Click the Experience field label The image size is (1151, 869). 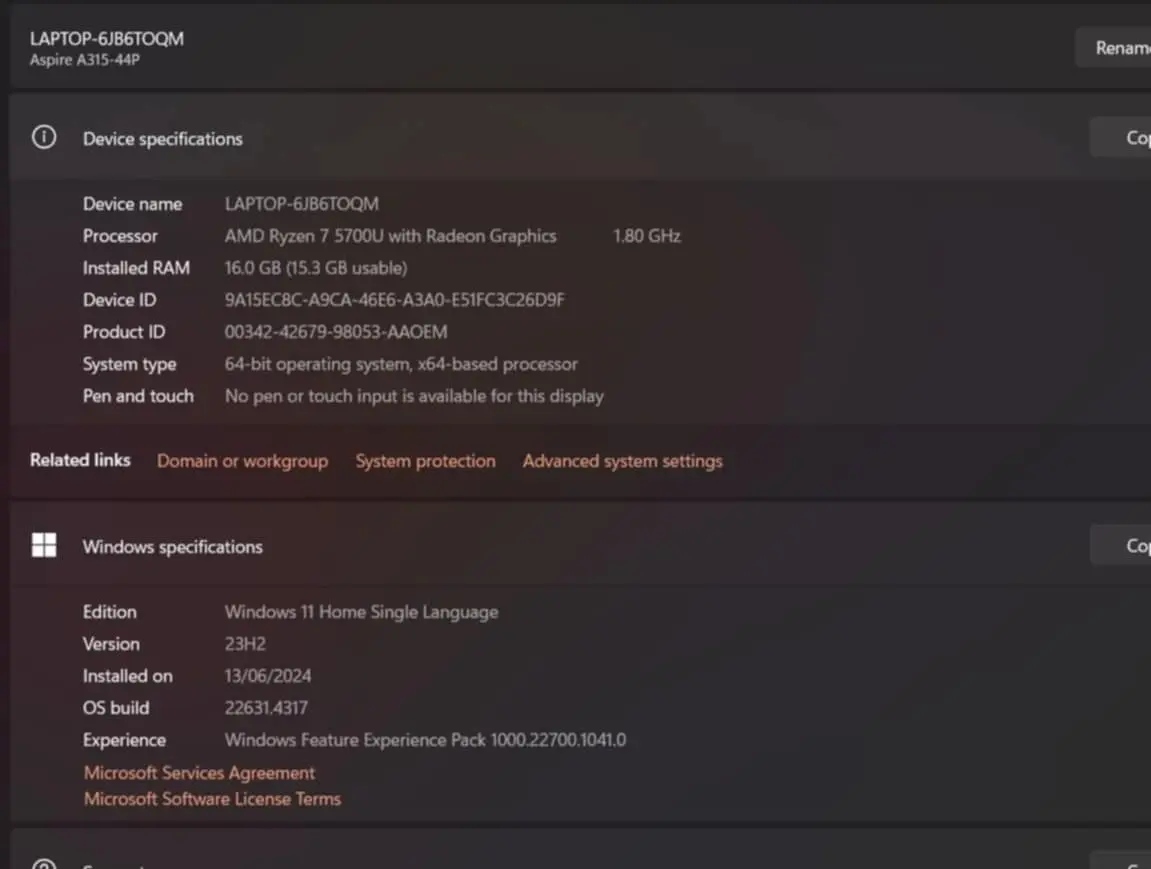[124, 740]
